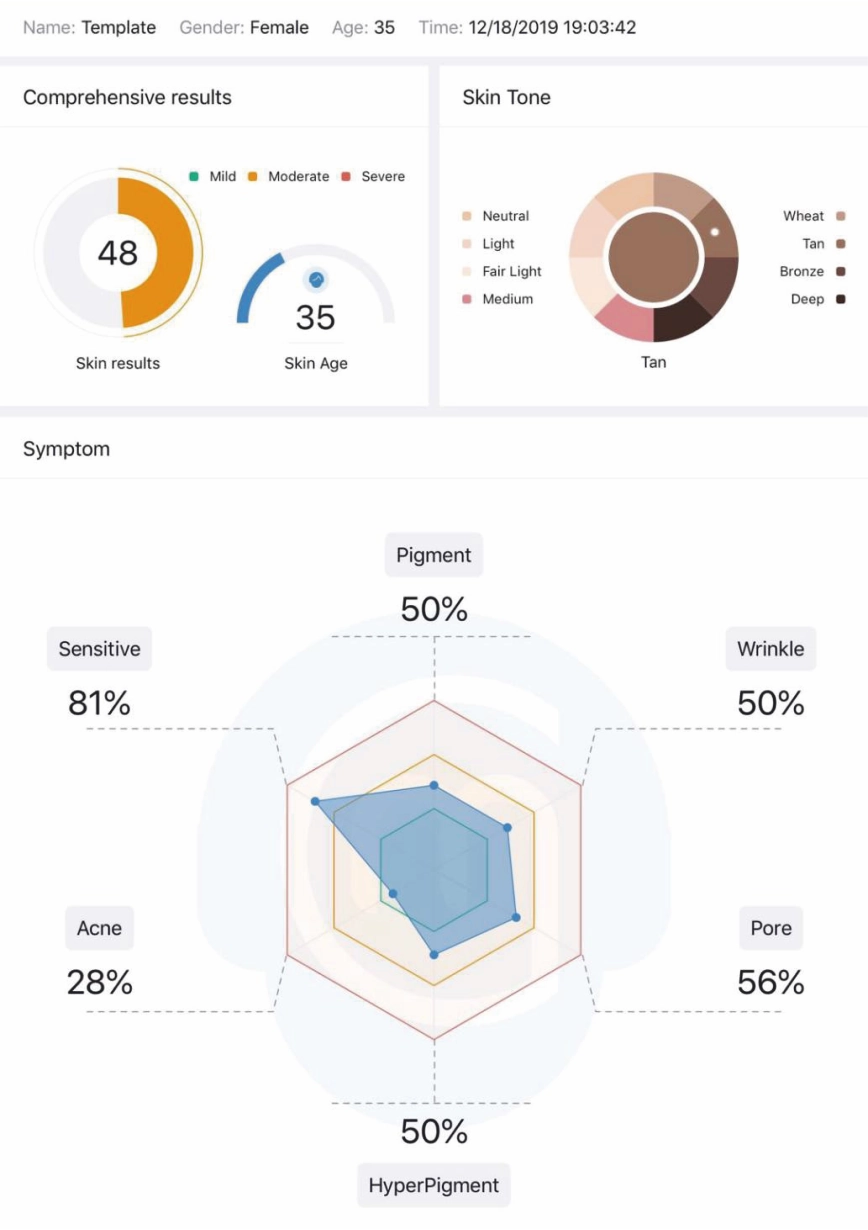The height and width of the screenshot is (1230, 868).
Task: Open the Pore symptom label
Action: pos(771,928)
